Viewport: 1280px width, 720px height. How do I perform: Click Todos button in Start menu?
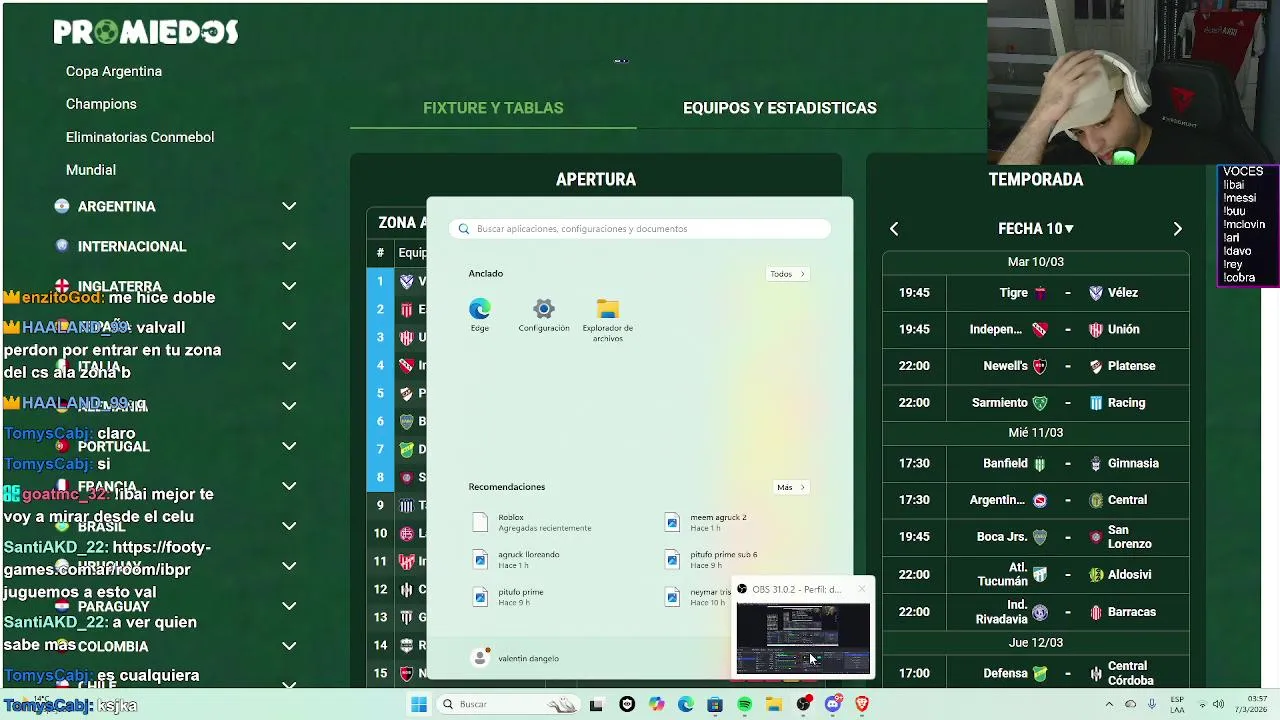coord(787,274)
